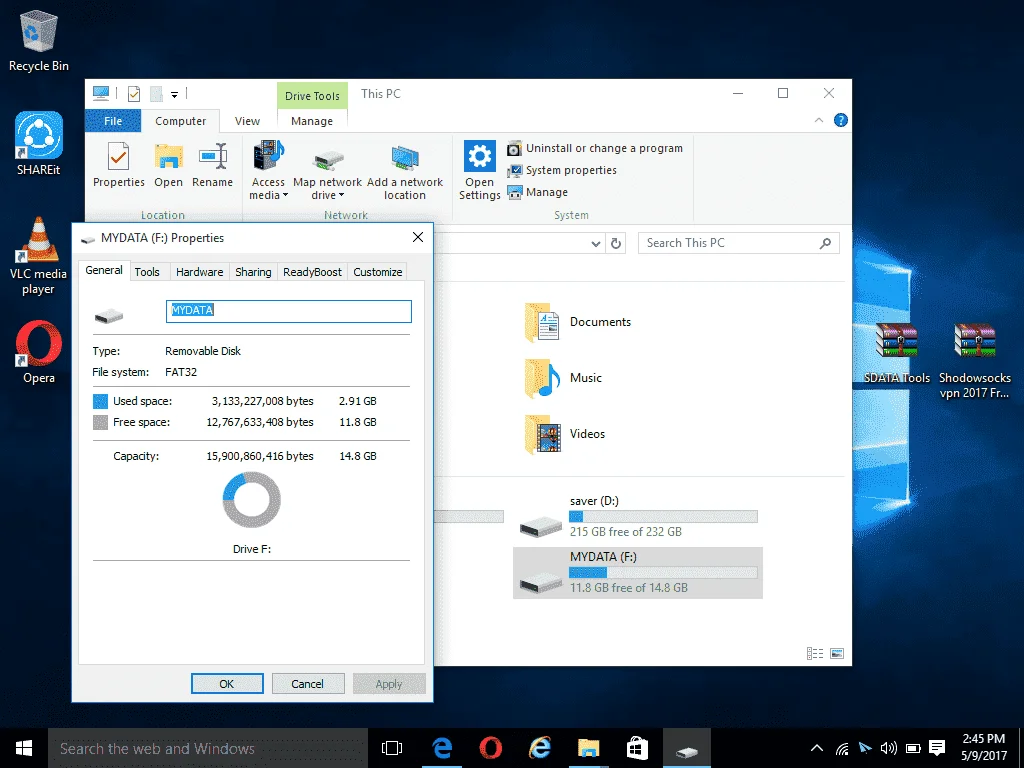
Task: Refresh the This PC address bar
Action: click(x=615, y=244)
